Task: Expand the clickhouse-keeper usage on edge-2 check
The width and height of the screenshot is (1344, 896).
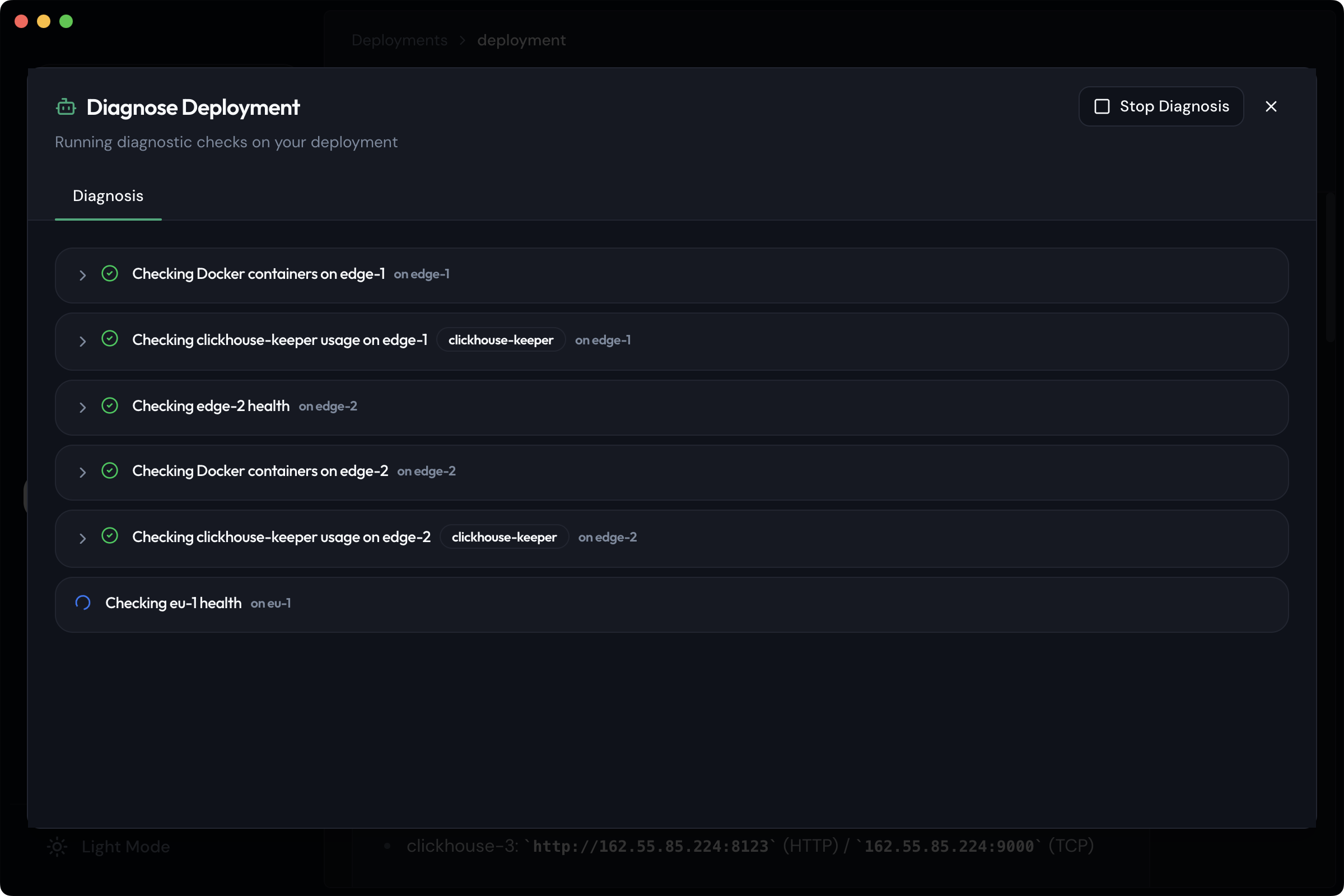Action: [82, 538]
